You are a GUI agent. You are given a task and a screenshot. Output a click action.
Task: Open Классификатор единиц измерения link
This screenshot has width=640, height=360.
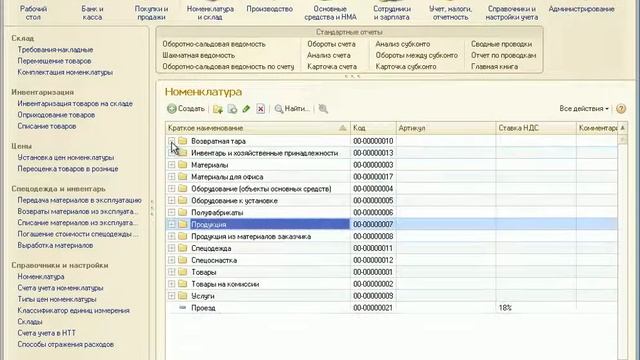point(73,310)
